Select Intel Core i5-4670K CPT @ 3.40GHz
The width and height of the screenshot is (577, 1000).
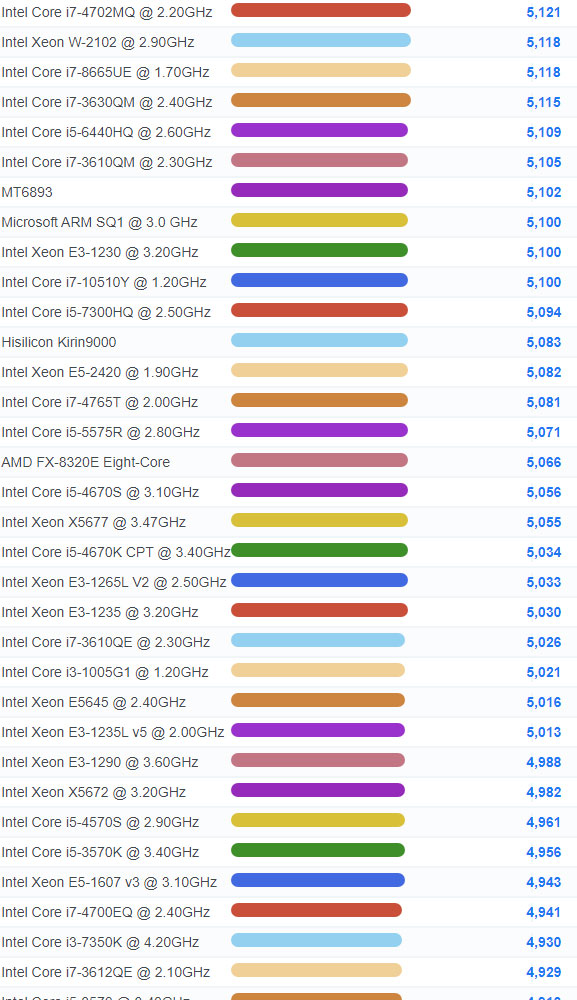(x=116, y=552)
